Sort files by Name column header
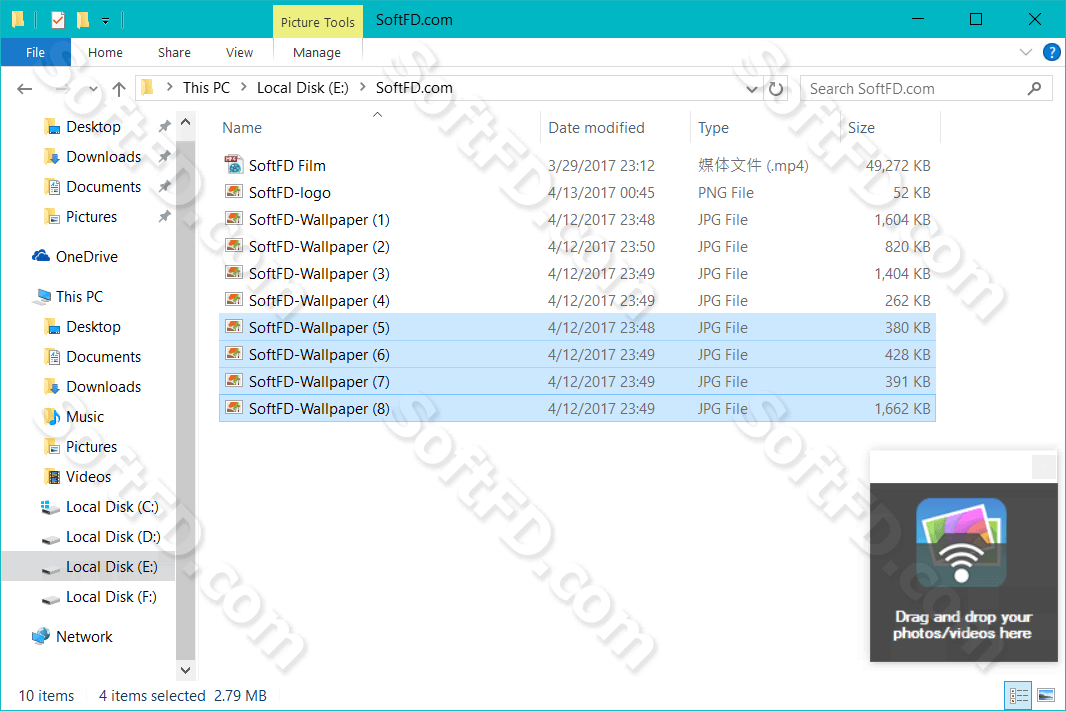The width and height of the screenshot is (1066, 711). coord(242,128)
